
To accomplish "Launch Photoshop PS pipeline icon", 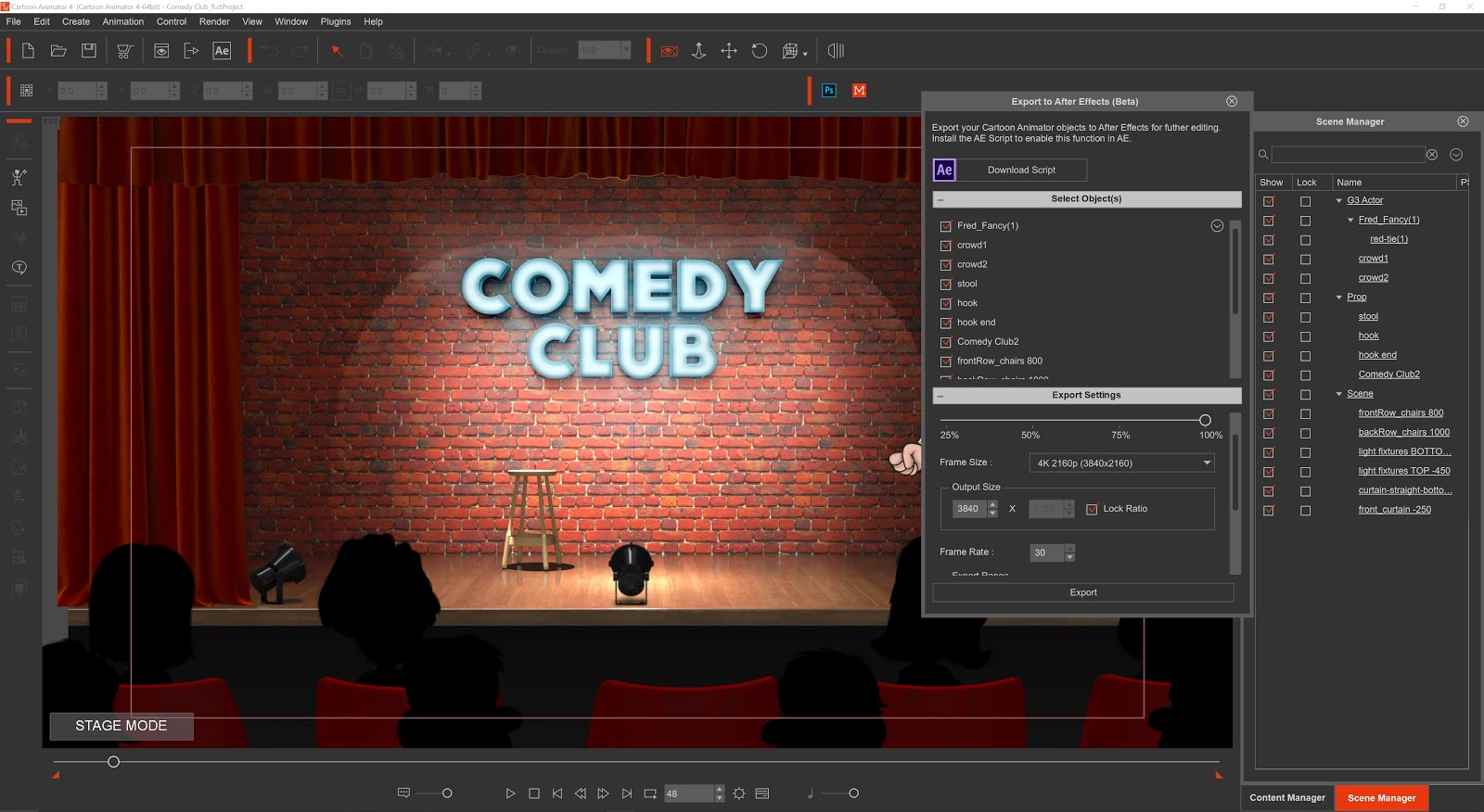I will click(x=829, y=90).
